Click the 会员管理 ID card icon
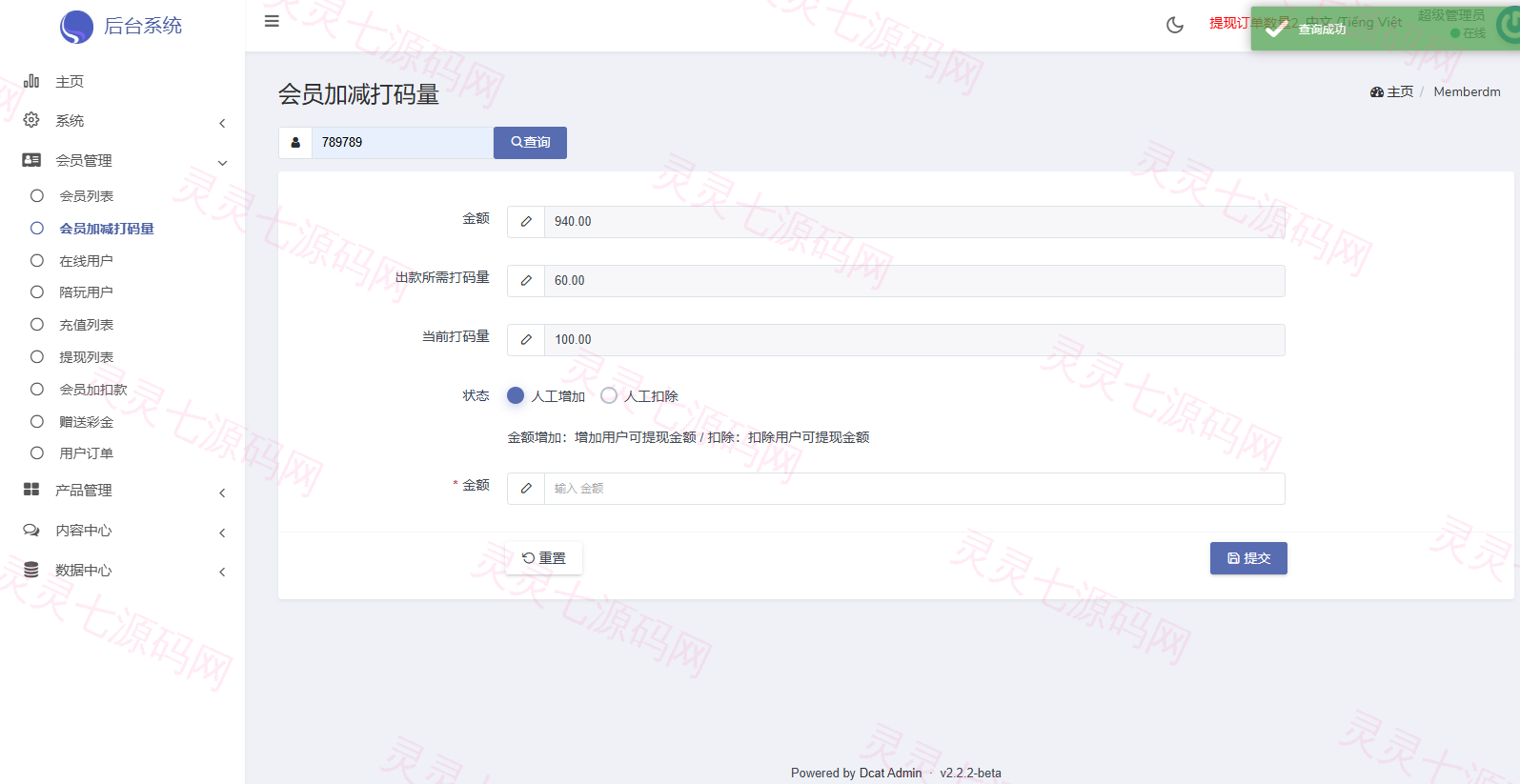This screenshot has height=784, width=1520. click(x=31, y=160)
